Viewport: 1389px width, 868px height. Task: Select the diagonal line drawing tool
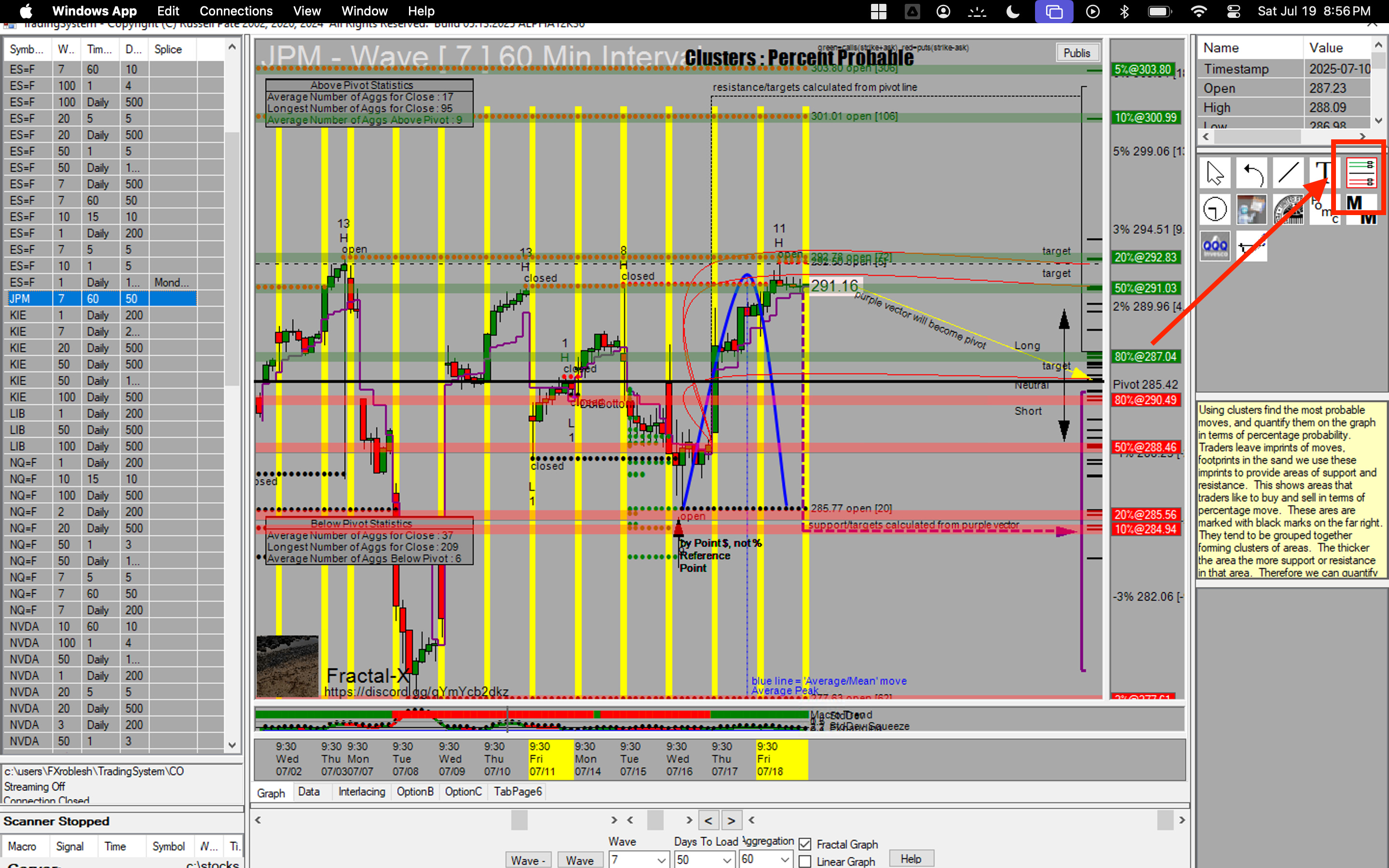[x=1288, y=174]
